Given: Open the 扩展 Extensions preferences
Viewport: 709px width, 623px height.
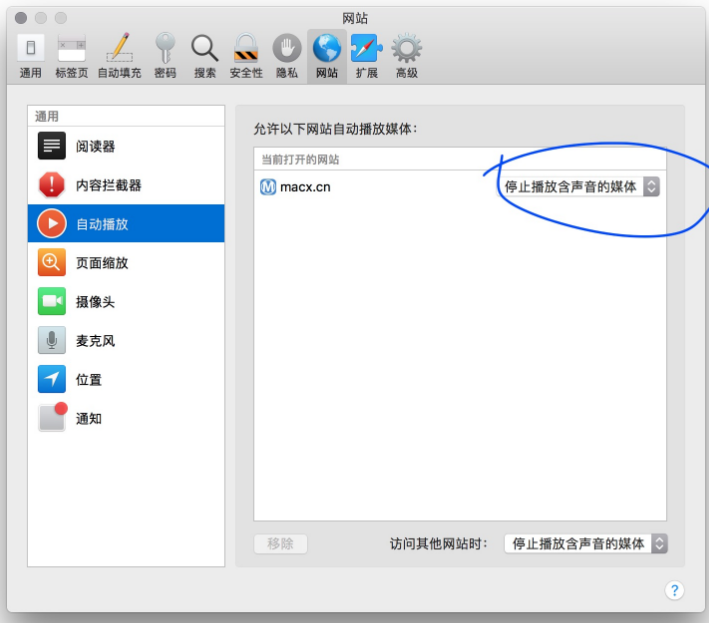Looking at the screenshot, I should 367,56.
